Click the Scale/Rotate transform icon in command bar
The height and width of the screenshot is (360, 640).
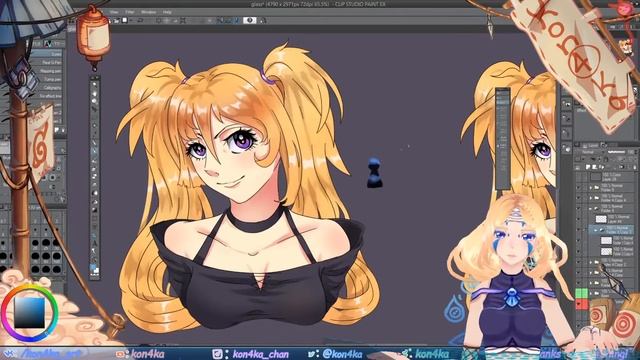click(x=182, y=20)
